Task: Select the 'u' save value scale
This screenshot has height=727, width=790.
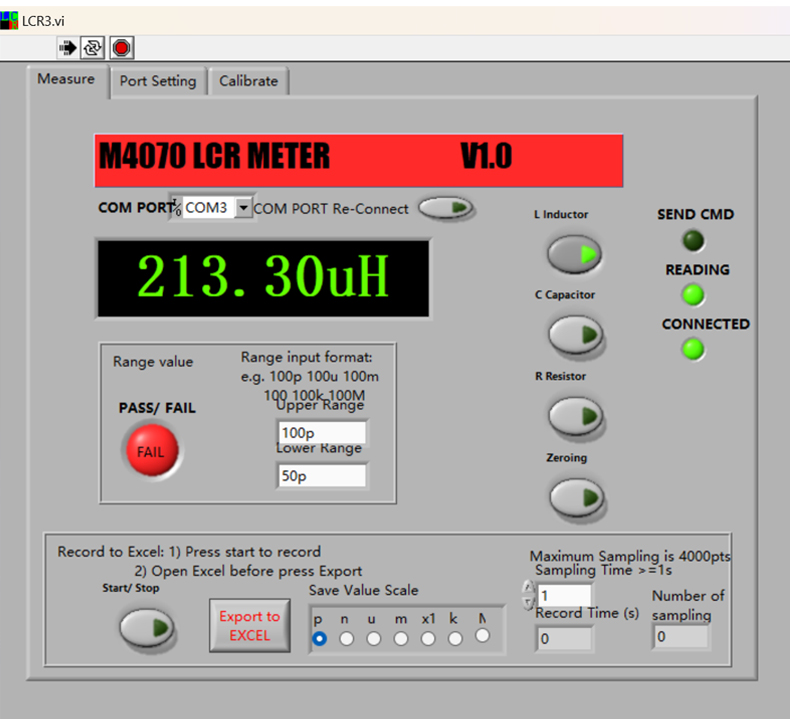Action: 374,638
